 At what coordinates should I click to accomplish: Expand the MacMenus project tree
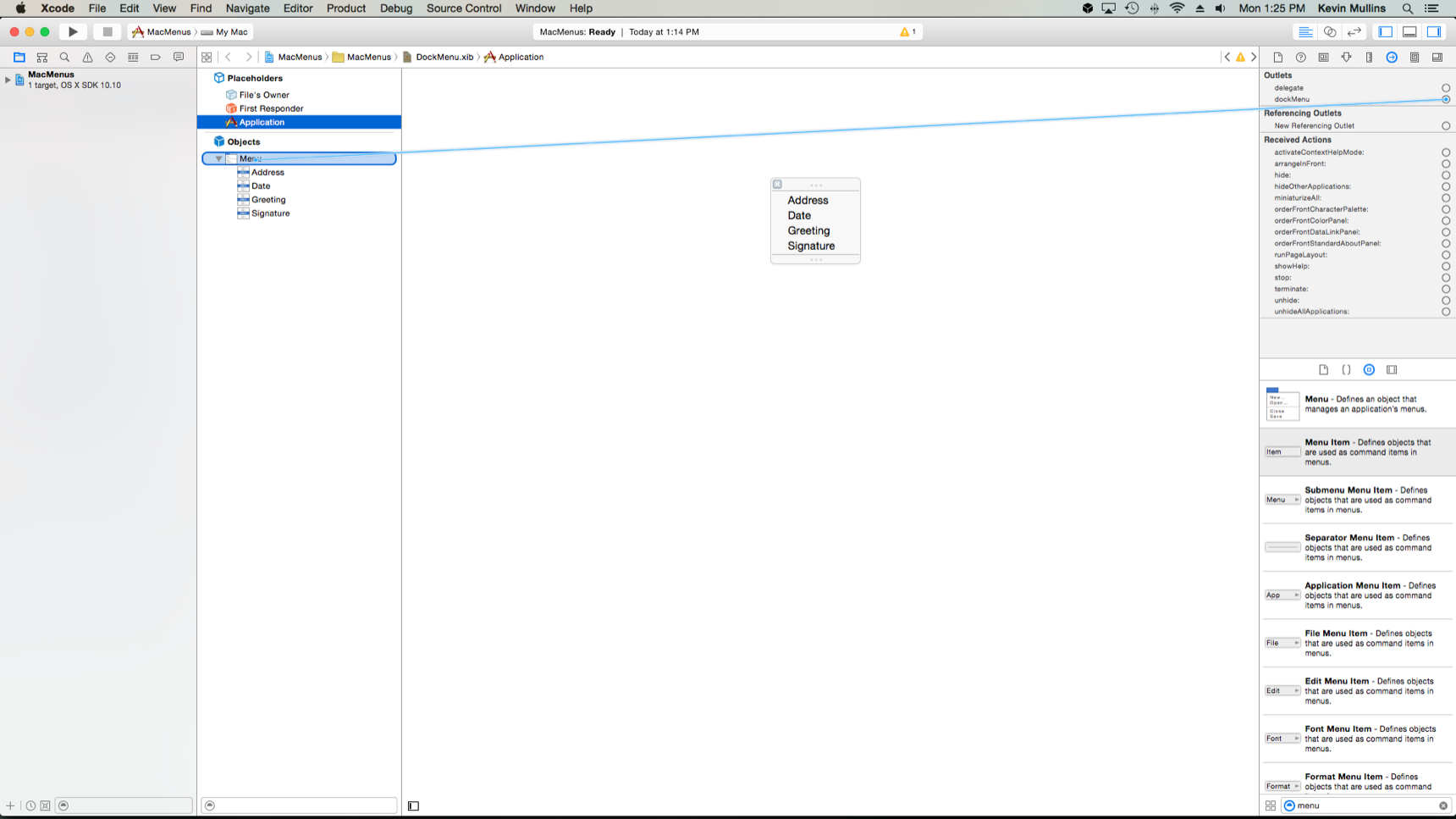click(8, 80)
